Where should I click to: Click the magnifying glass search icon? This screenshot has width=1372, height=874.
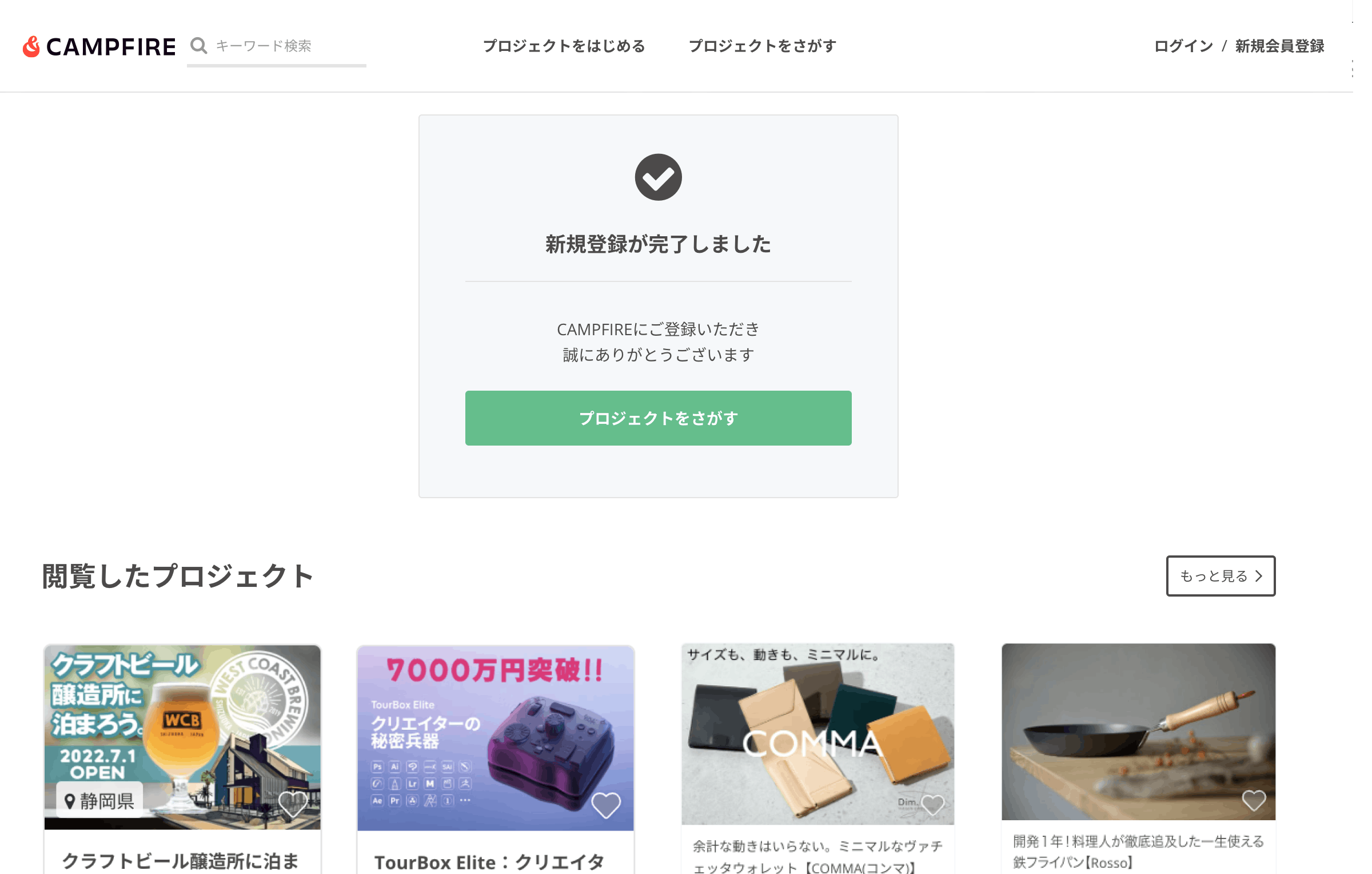[x=198, y=46]
